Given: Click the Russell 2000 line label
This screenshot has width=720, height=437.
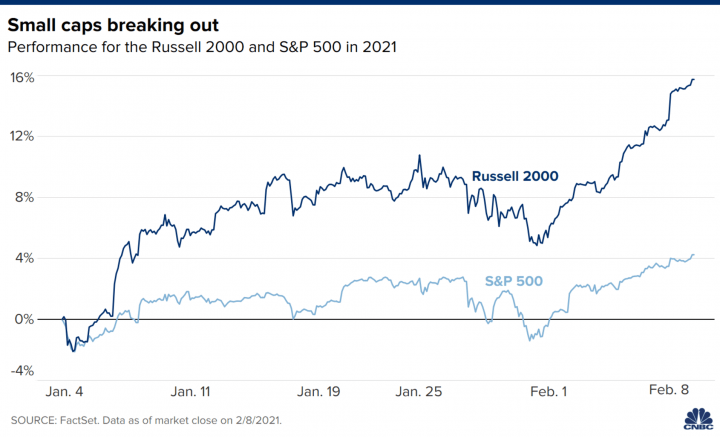Looking at the screenshot, I should [x=515, y=177].
